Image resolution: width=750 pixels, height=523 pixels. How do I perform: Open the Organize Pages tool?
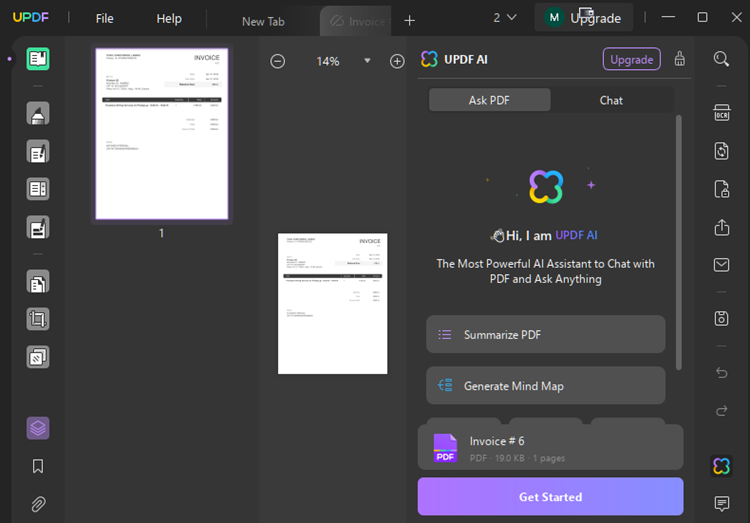click(38, 282)
